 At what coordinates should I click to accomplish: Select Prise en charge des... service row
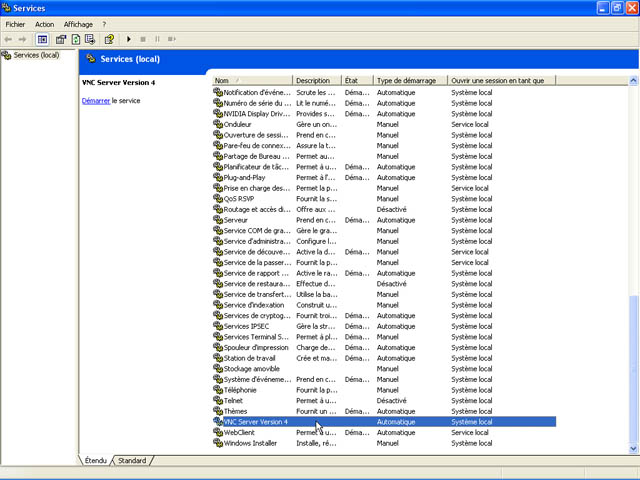click(384, 188)
